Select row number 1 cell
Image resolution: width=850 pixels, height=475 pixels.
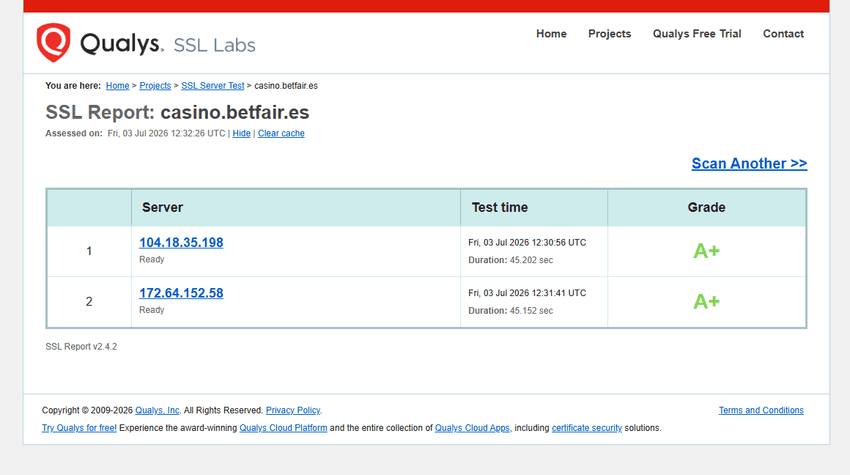[89, 251]
